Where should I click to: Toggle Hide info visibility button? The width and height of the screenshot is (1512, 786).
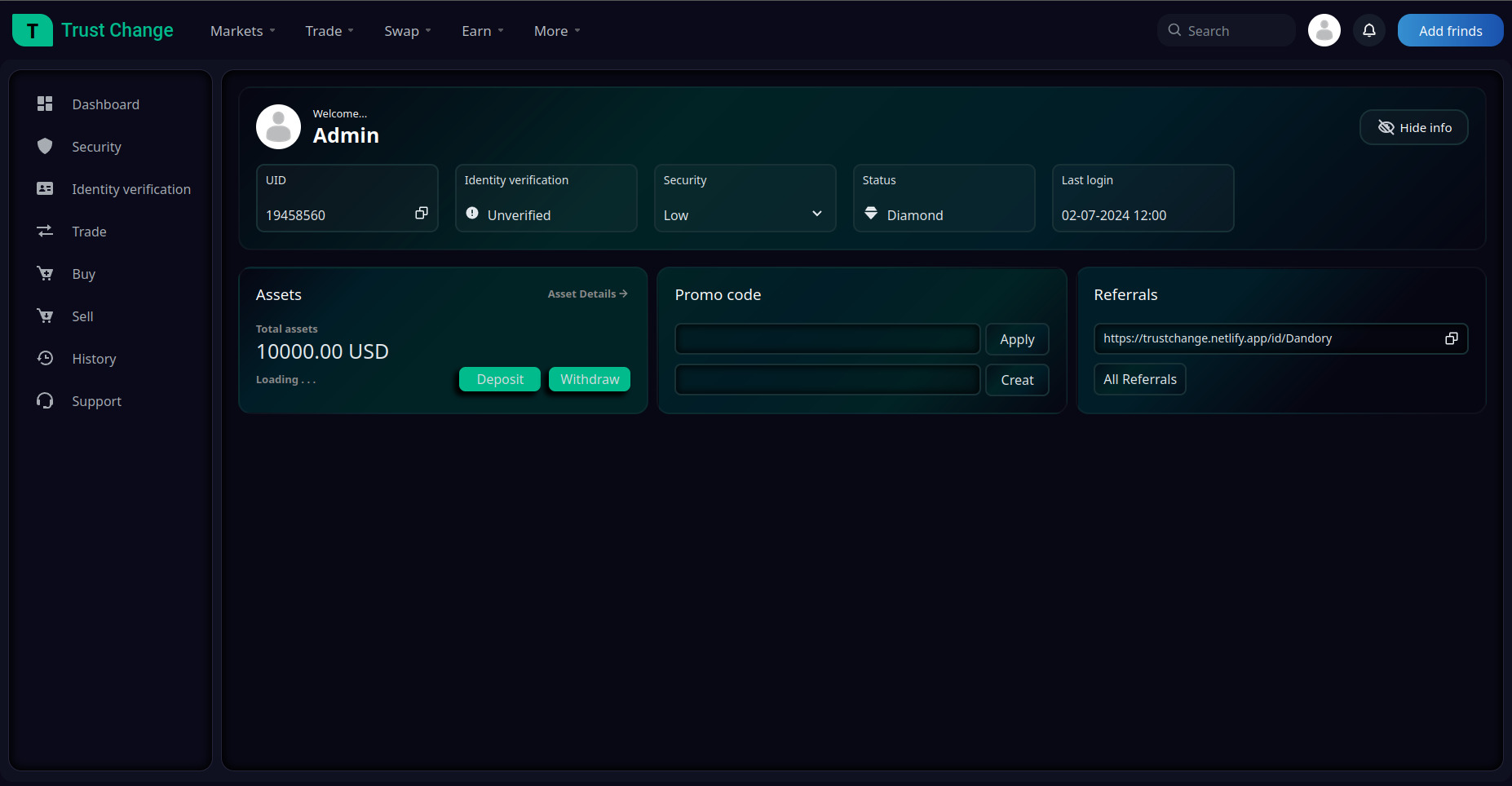pyautogui.click(x=1413, y=128)
